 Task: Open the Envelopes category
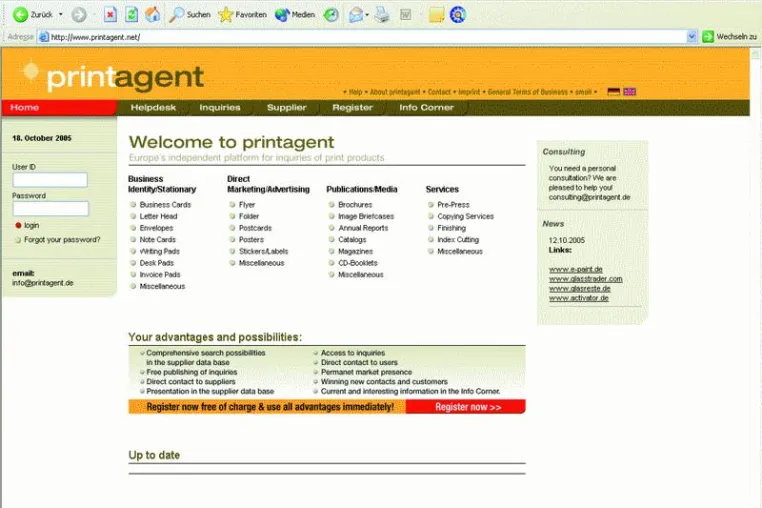[x=156, y=228]
